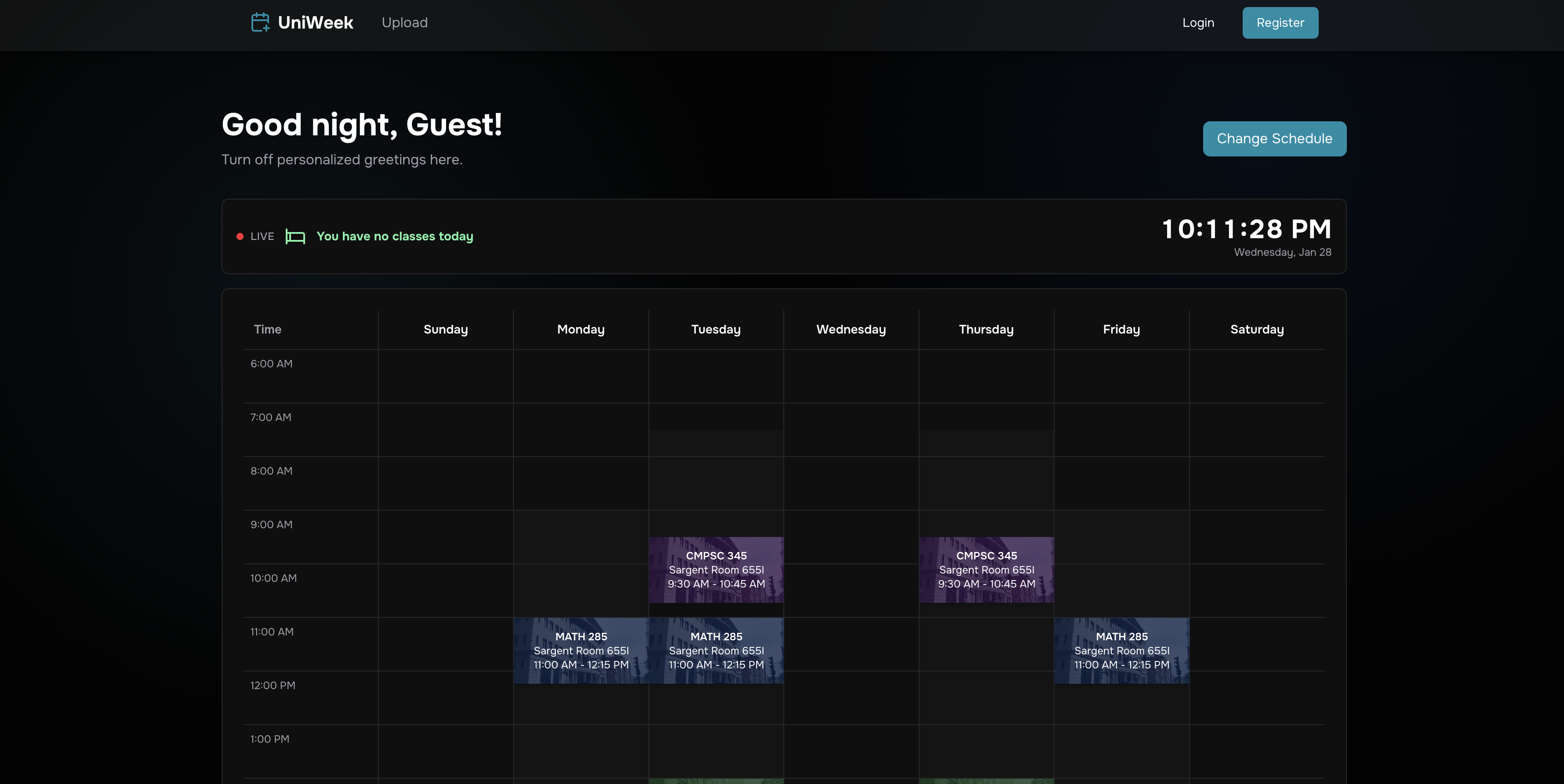
Task: Select Monday MATH 285 class block
Action: (x=581, y=650)
